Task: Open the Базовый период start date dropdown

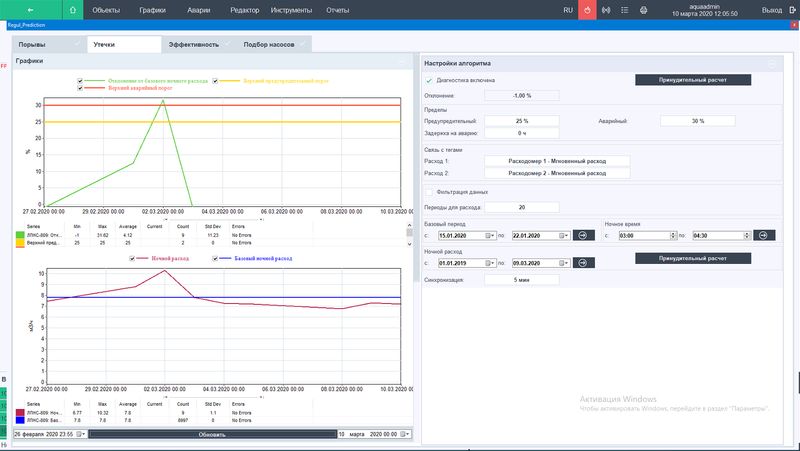Action: coord(491,235)
